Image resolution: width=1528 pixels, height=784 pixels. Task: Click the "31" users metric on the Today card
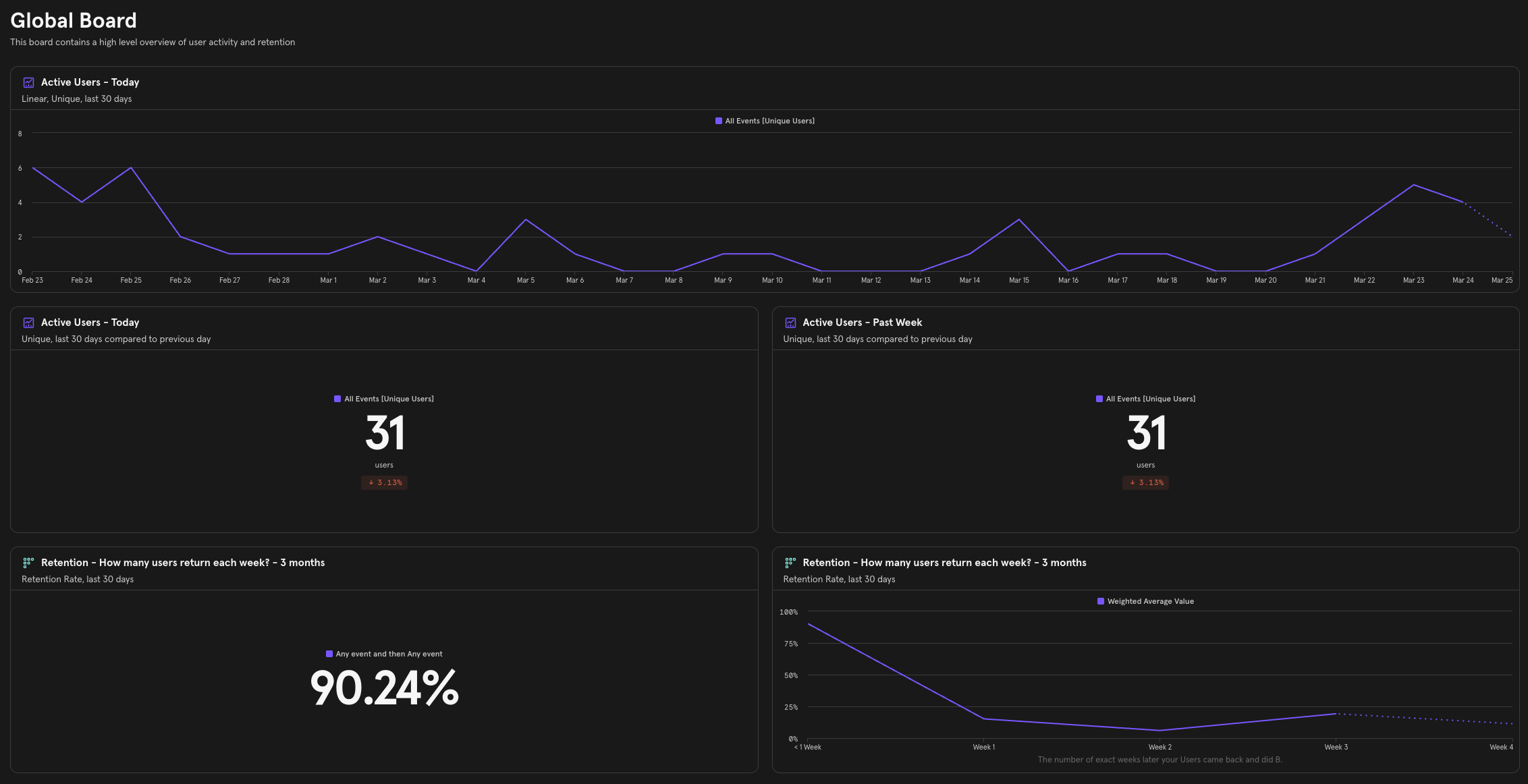(384, 433)
